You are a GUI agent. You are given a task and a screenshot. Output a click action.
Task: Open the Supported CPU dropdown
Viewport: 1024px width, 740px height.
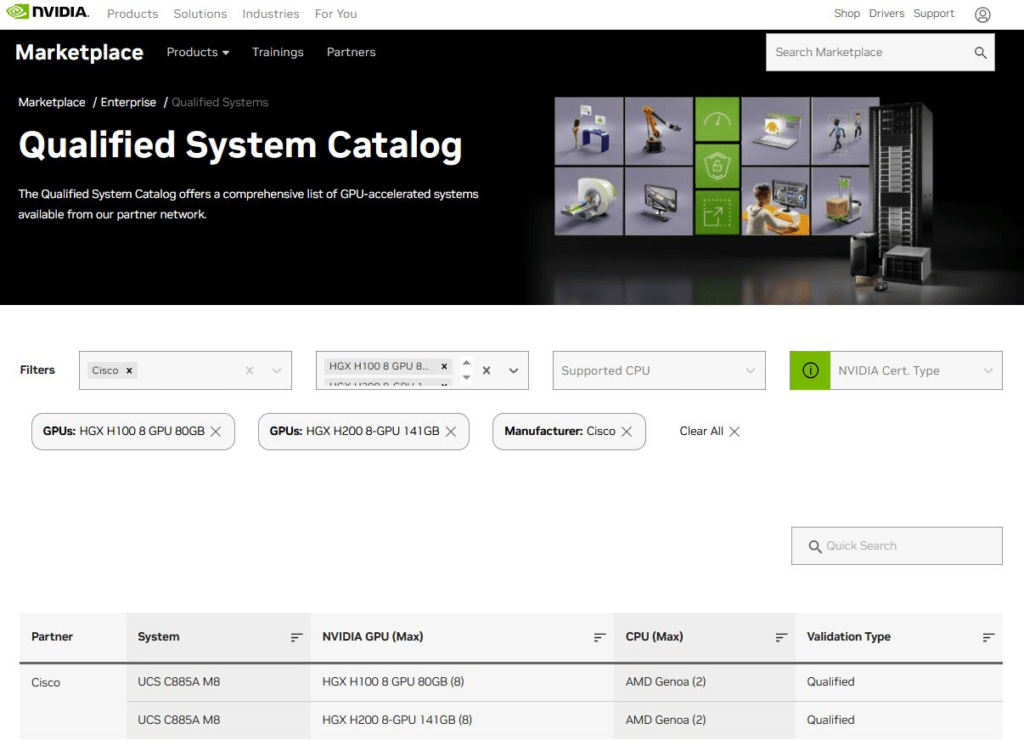659,370
